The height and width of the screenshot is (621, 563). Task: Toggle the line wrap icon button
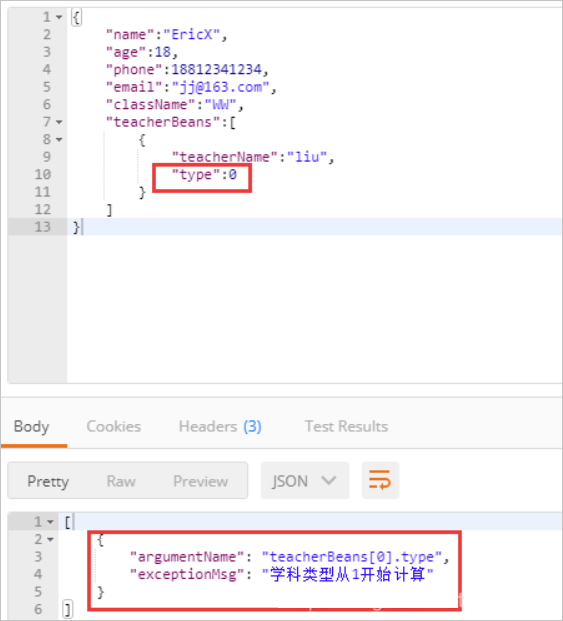(x=380, y=480)
